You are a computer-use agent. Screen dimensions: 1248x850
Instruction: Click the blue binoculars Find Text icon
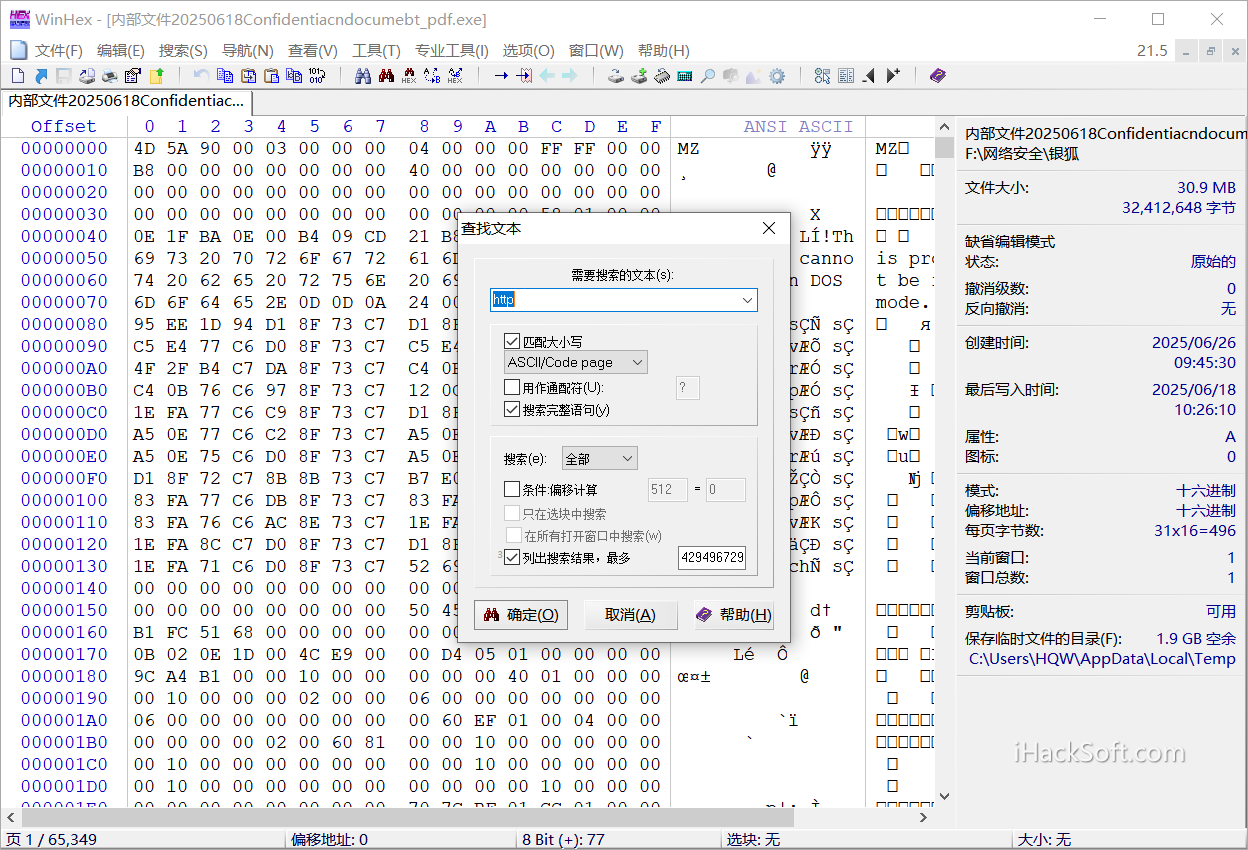coord(362,76)
